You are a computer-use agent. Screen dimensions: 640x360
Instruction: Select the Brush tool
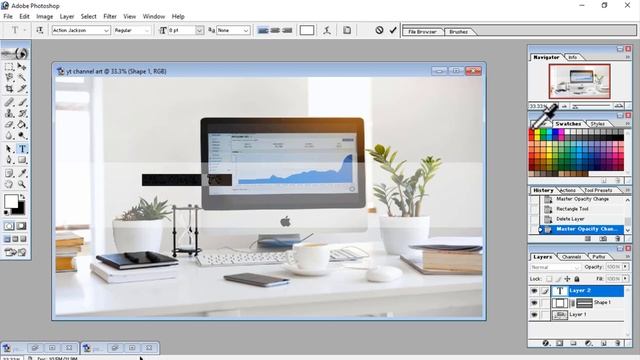pyautogui.click(x=22, y=102)
